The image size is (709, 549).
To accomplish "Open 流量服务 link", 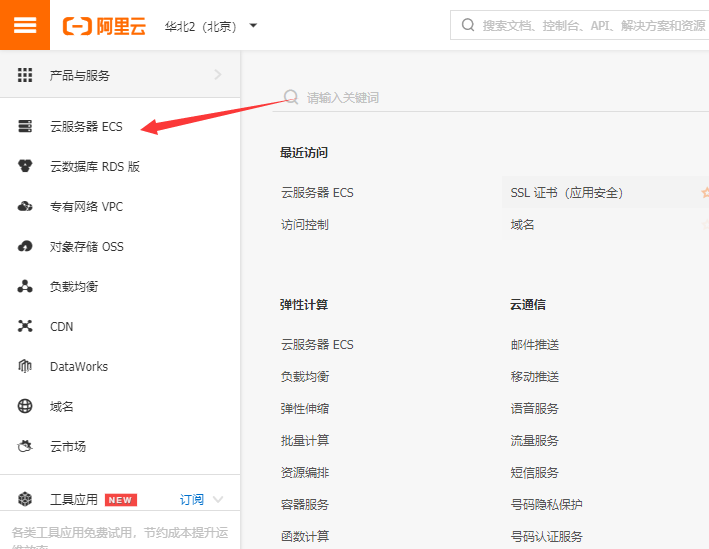I will [x=535, y=440].
